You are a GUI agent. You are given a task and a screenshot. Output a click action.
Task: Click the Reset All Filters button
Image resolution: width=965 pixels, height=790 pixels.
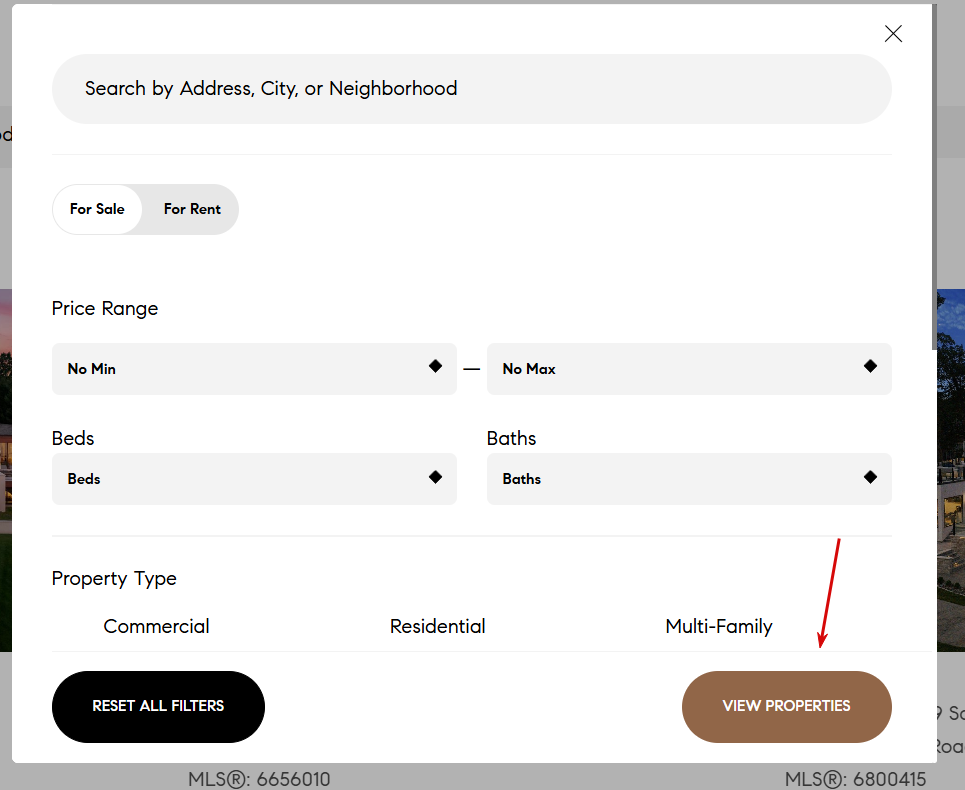pos(158,706)
